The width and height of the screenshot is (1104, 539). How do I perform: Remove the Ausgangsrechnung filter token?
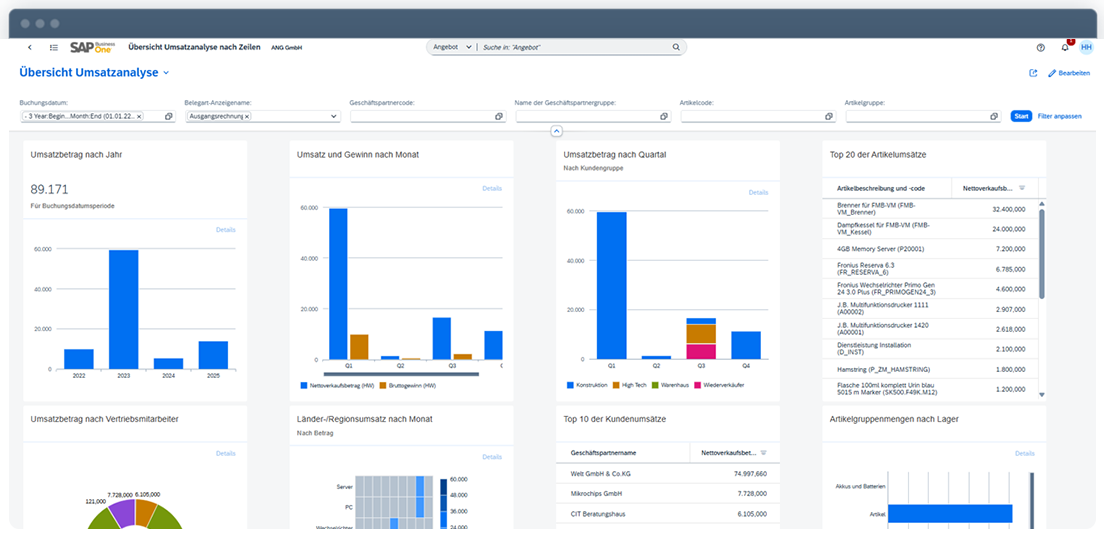pos(247,116)
